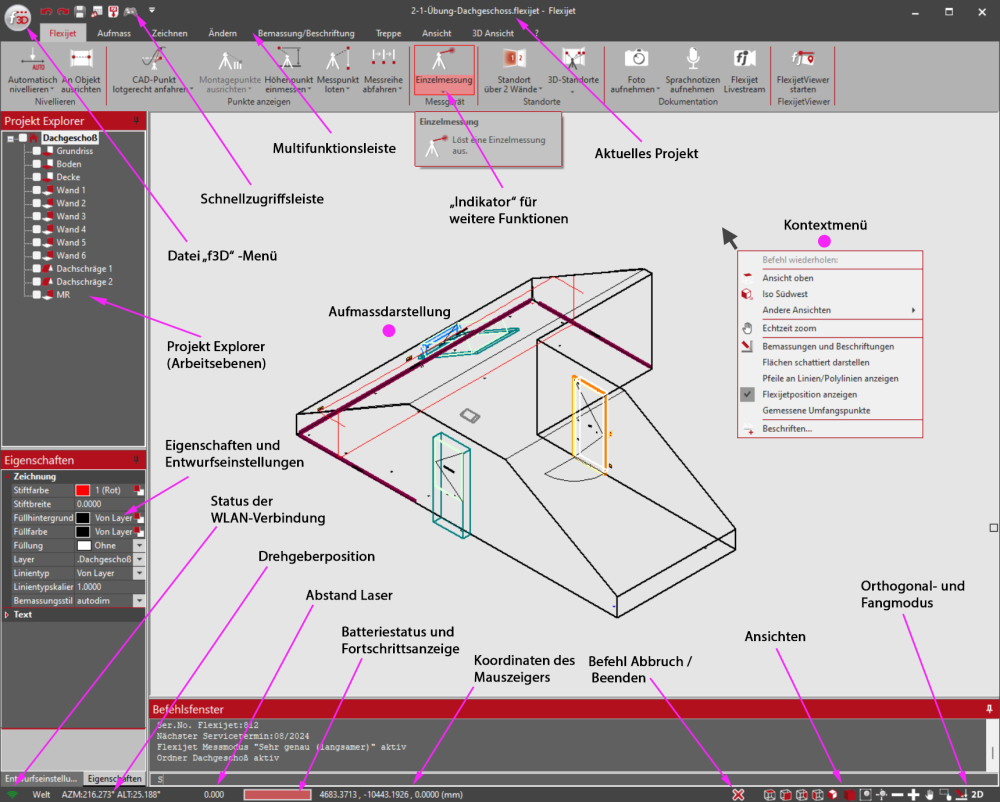Viewport: 1000px width, 802px height.
Task: Toggle the Boden layer checkbox
Action: pos(37,164)
